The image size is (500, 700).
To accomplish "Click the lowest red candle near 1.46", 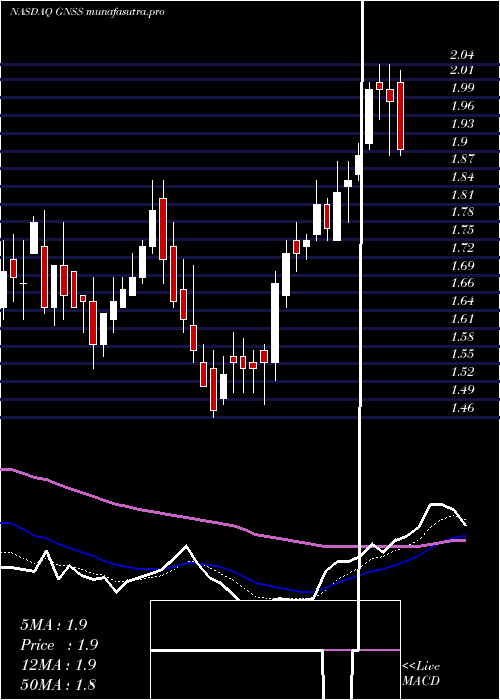I will coord(213,389).
